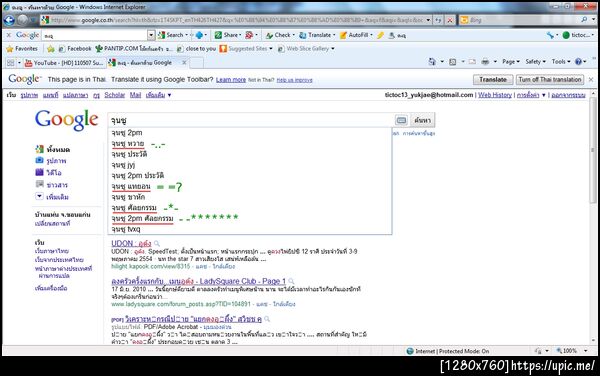Click the Add to Favorites Bar icon
The width and height of the screenshot is (600, 376).
pos(51,49)
